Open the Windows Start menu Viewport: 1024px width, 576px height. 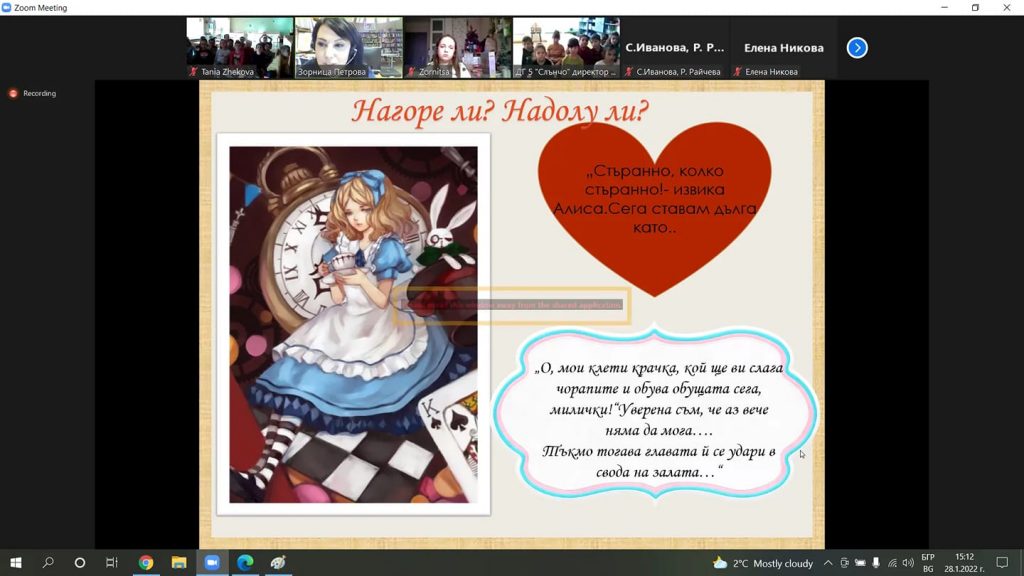point(16,562)
